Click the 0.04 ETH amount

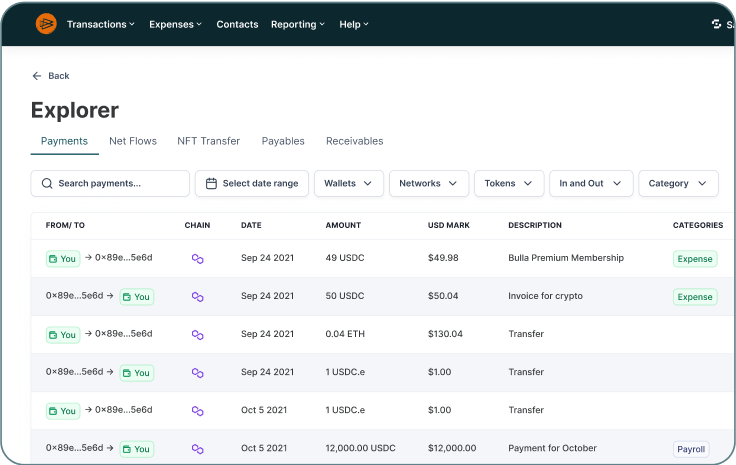tap(345, 334)
